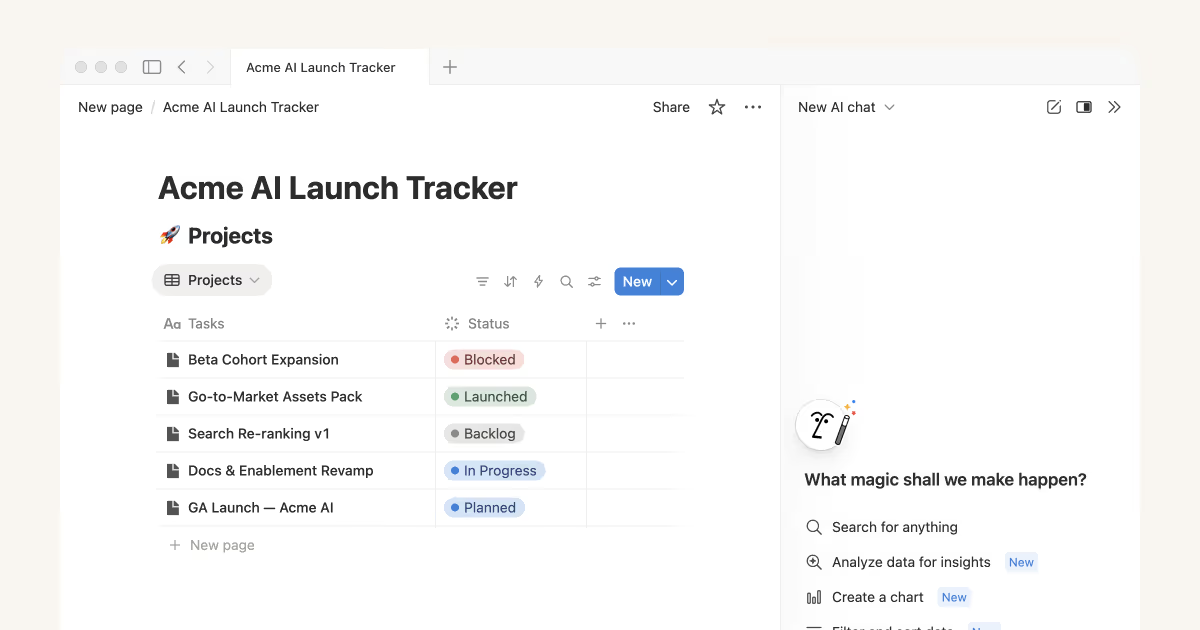1200x630 pixels.
Task: Search within the Projects database
Action: point(566,281)
